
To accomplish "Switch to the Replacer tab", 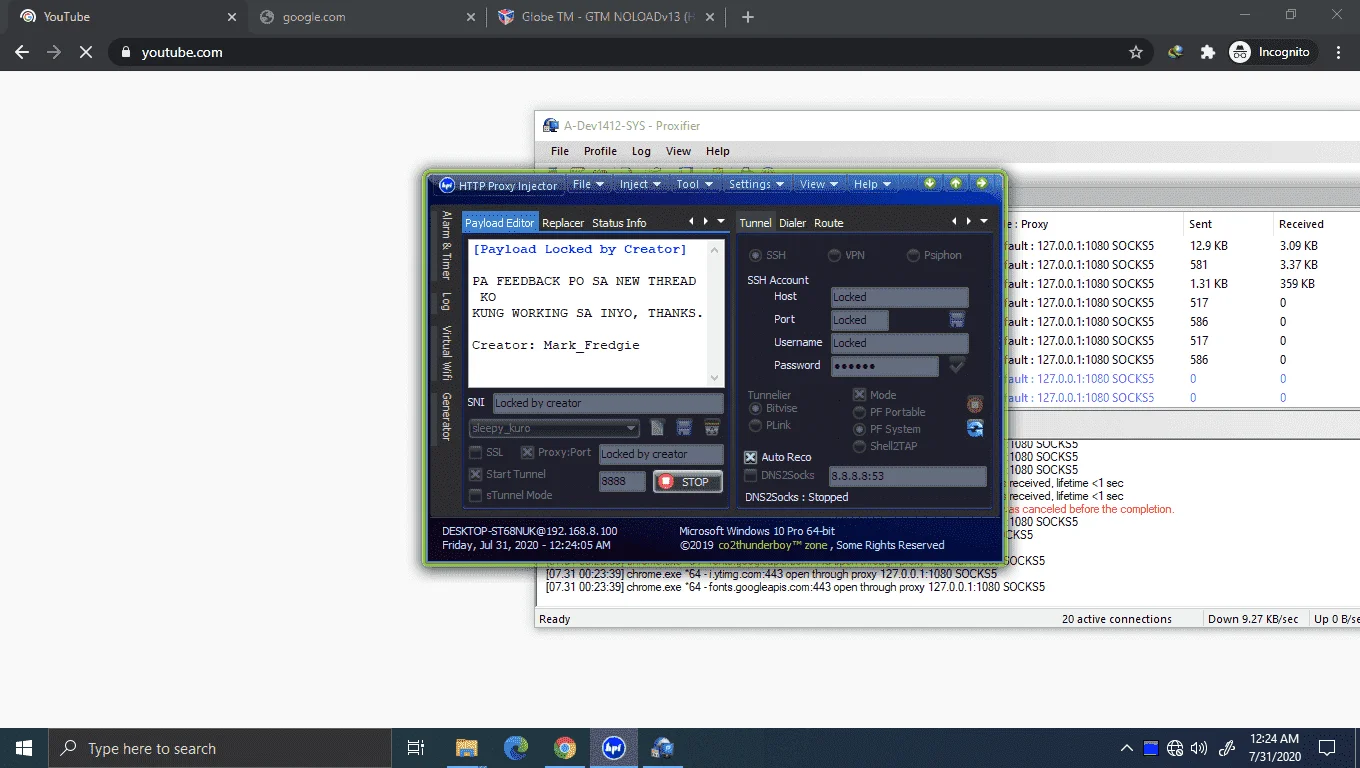I will pos(563,223).
